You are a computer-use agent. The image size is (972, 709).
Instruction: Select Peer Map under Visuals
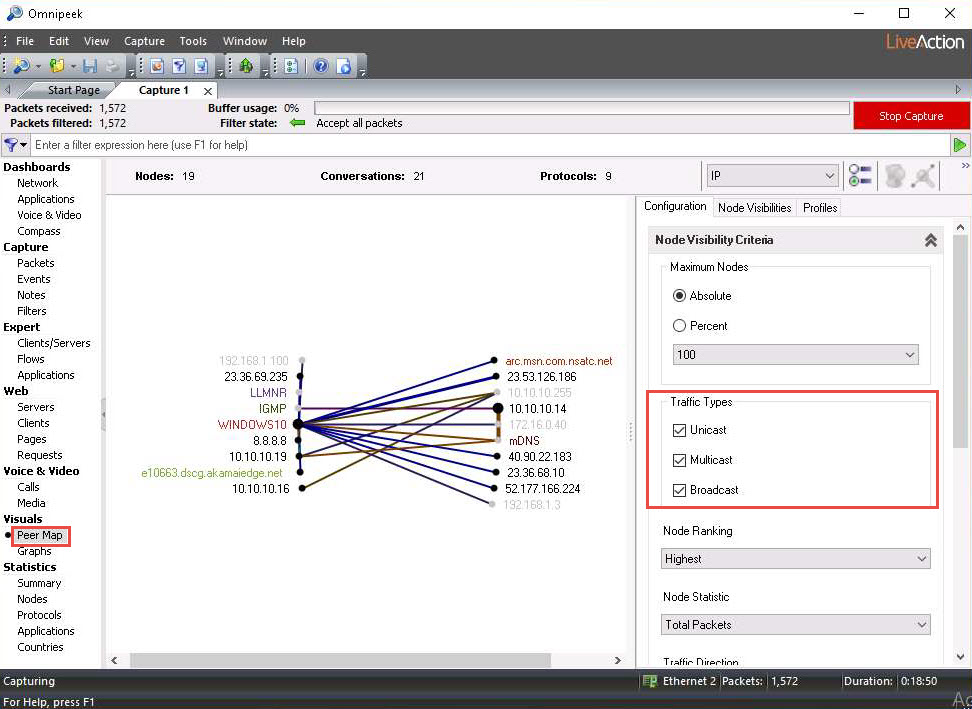[40, 535]
